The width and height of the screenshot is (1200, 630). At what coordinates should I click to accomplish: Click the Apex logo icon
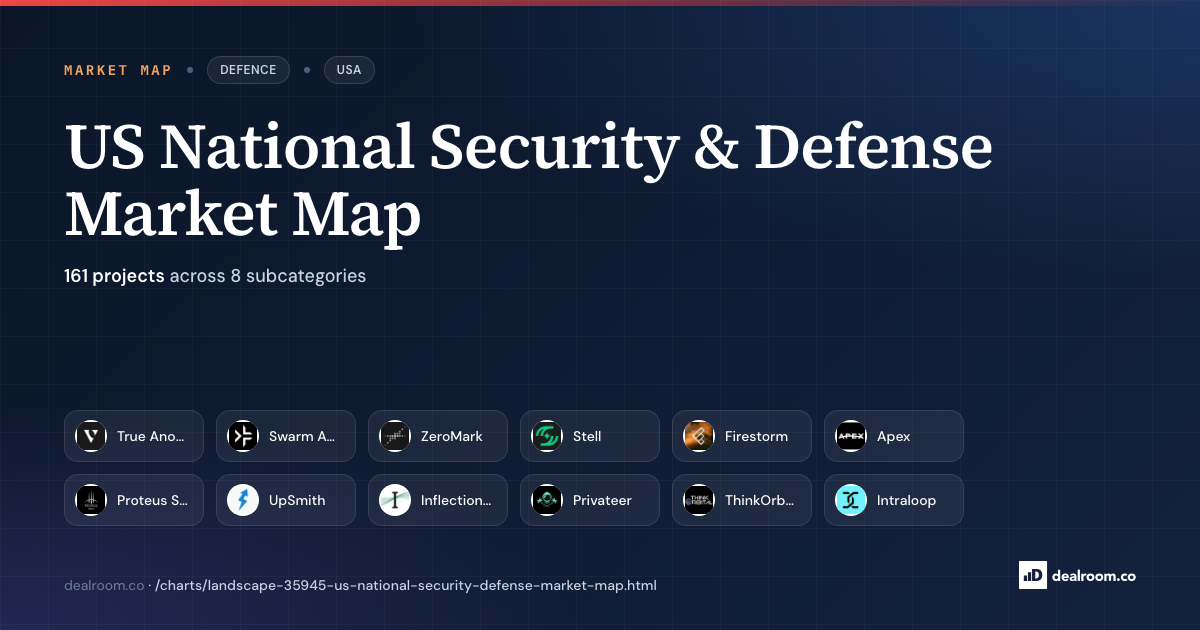click(851, 436)
